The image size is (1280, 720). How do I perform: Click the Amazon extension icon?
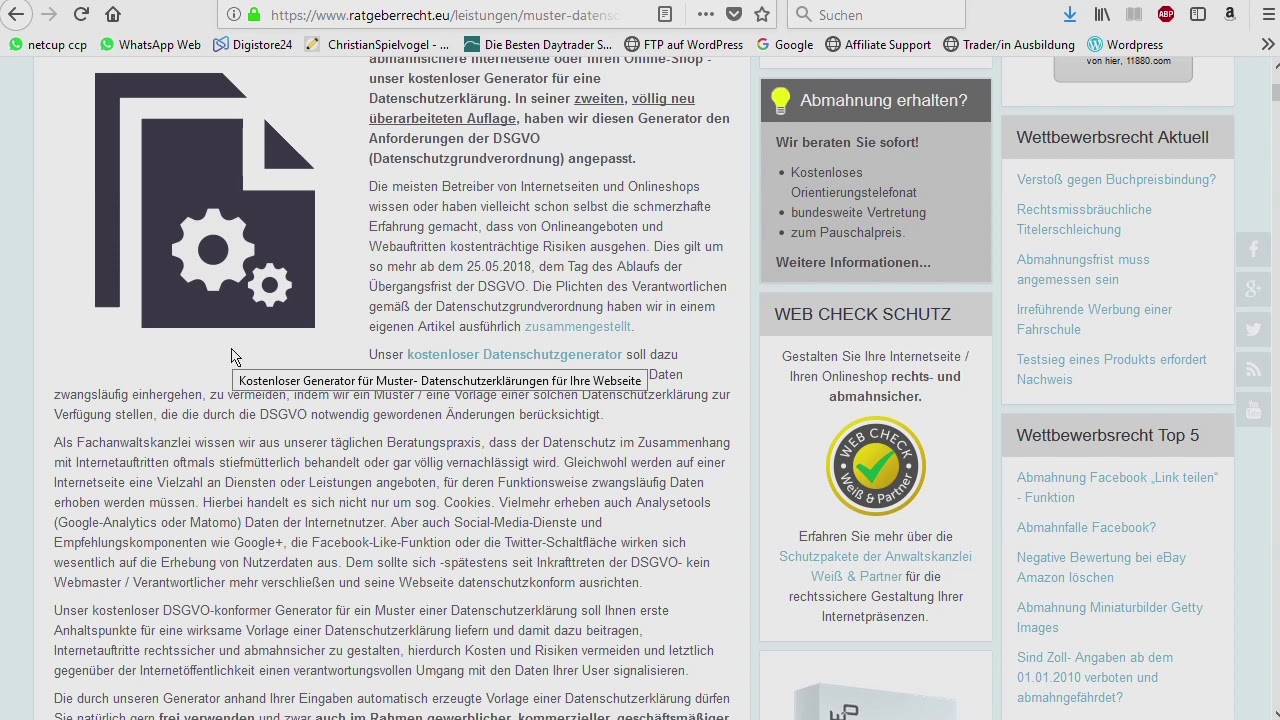tap(1230, 15)
